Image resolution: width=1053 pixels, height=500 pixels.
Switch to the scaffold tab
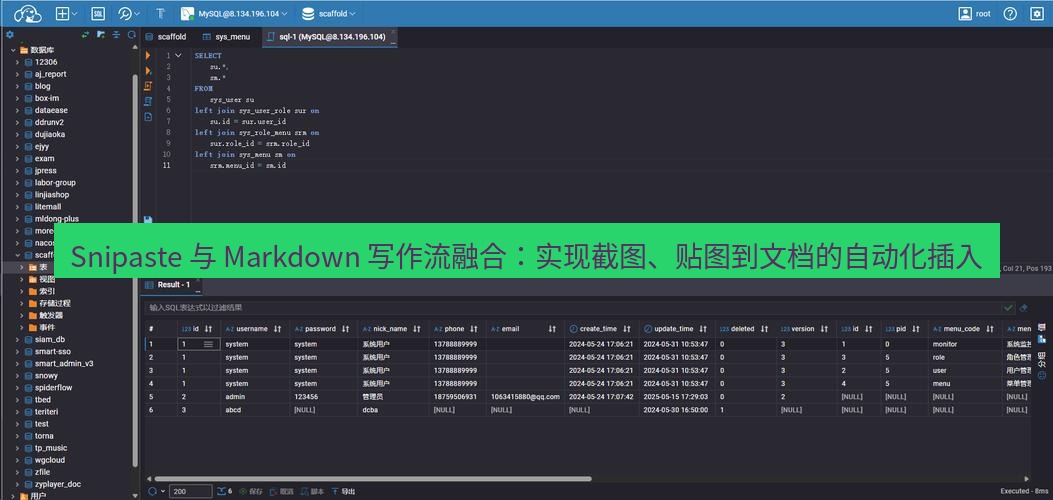166,37
